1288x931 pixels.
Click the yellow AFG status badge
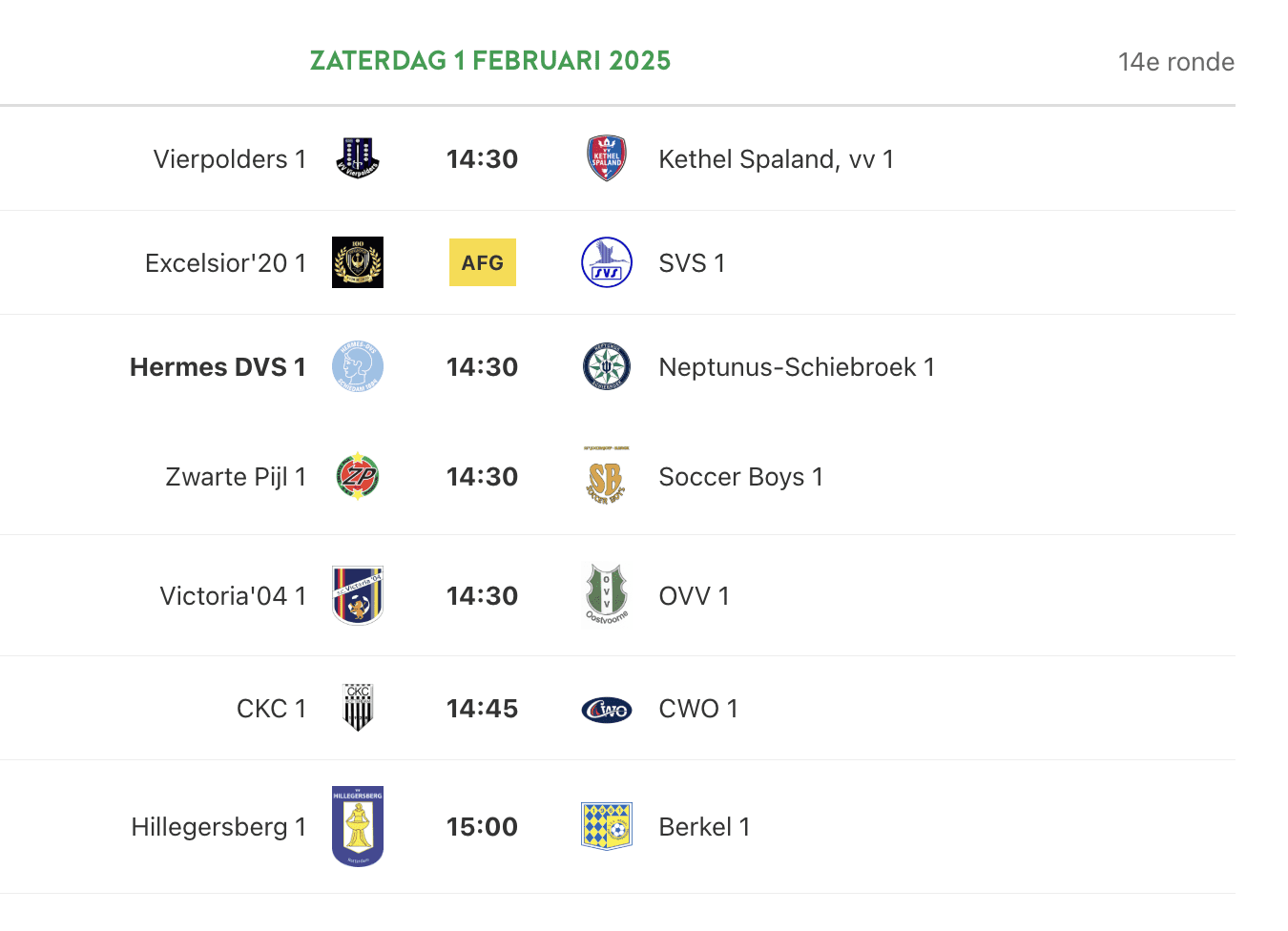[483, 262]
